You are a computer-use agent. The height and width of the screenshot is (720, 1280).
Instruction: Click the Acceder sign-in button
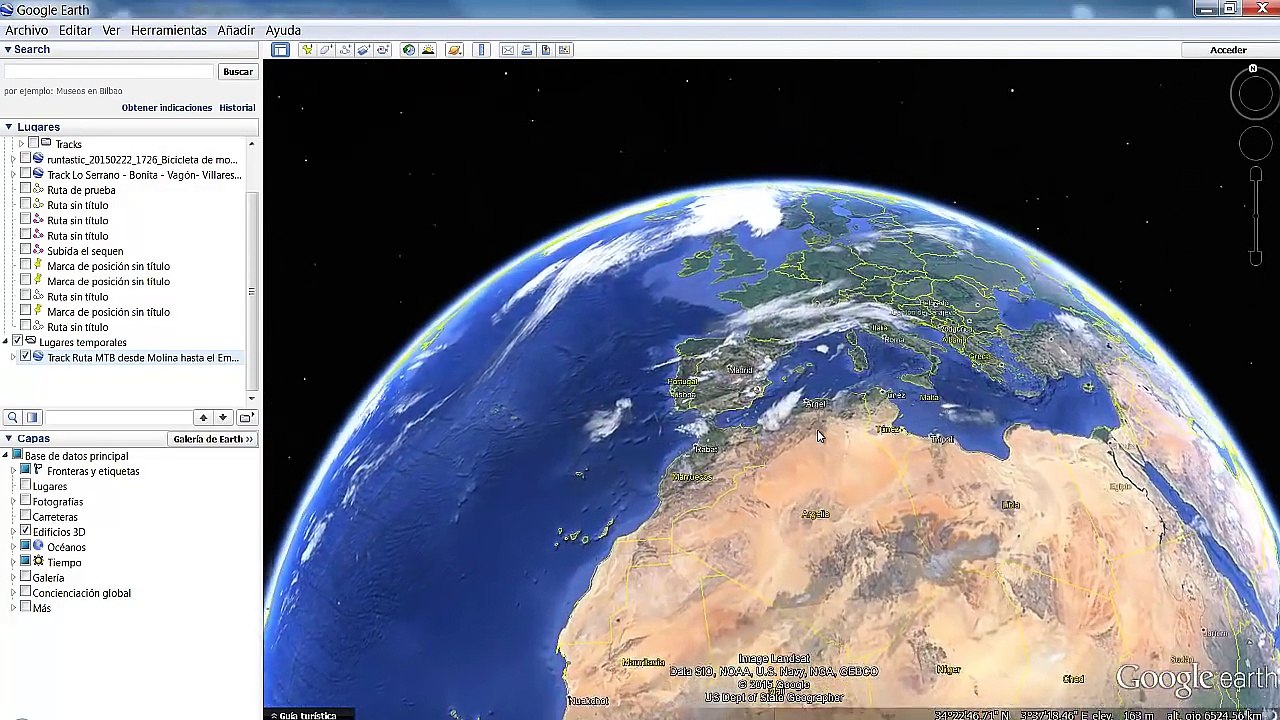tap(1228, 50)
